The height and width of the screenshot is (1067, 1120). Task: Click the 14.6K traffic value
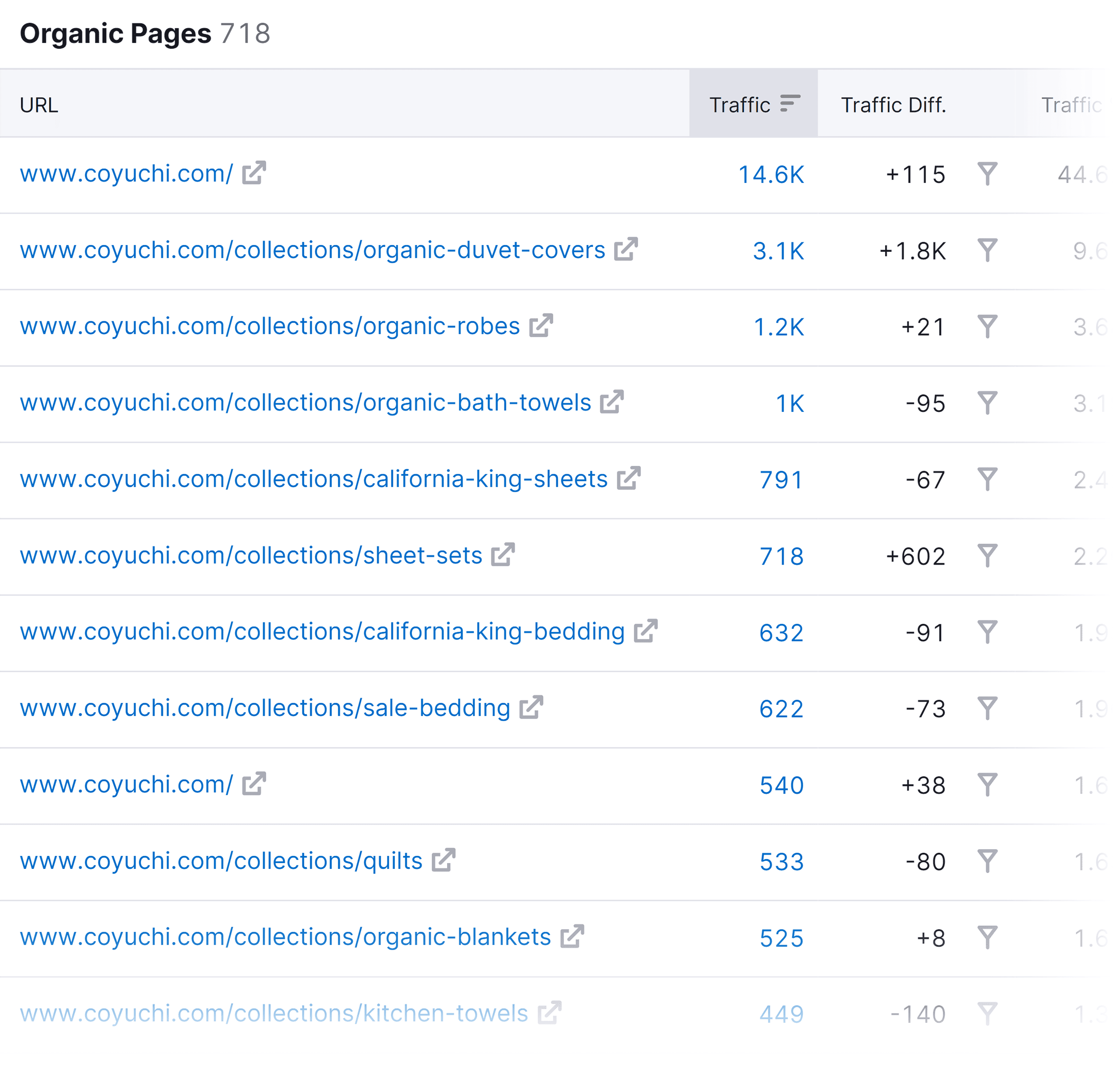point(771,175)
